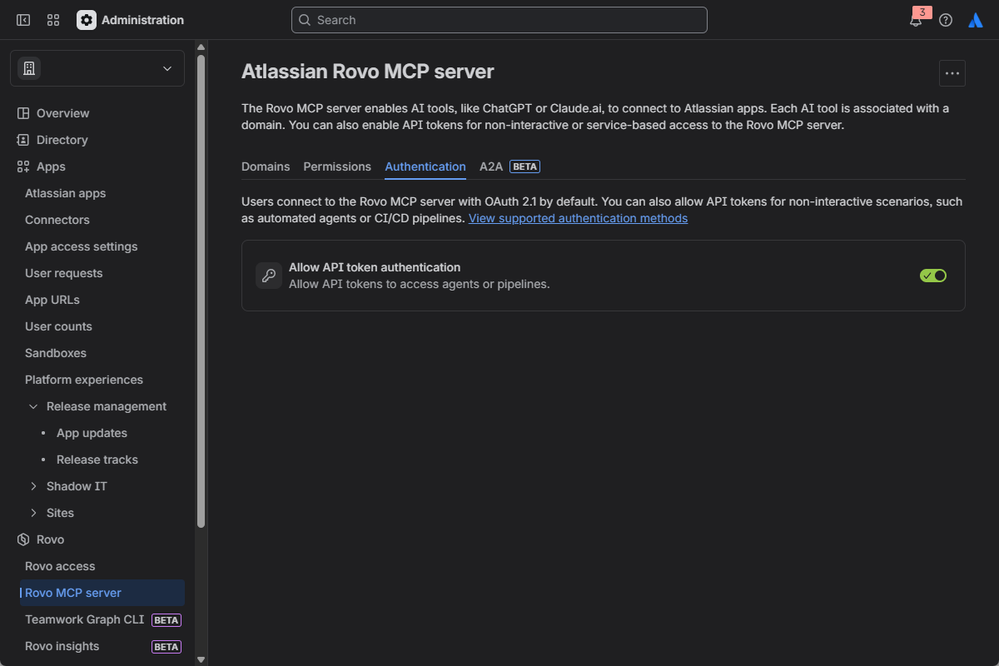Select the Authentication tab
Image resolution: width=999 pixels, height=666 pixels.
tap(425, 166)
